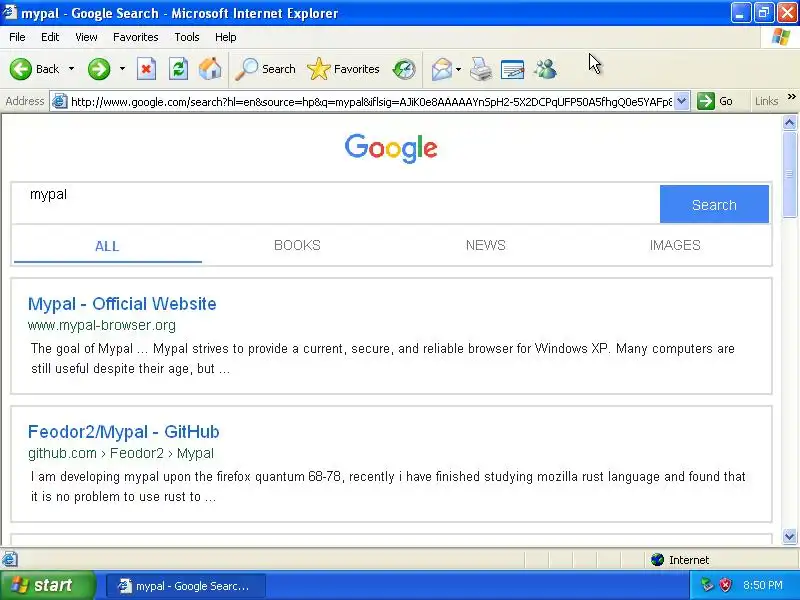The height and width of the screenshot is (600, 800).
Task: Open the Forward history dropdown arrow
Action: (x=122, y=69)
